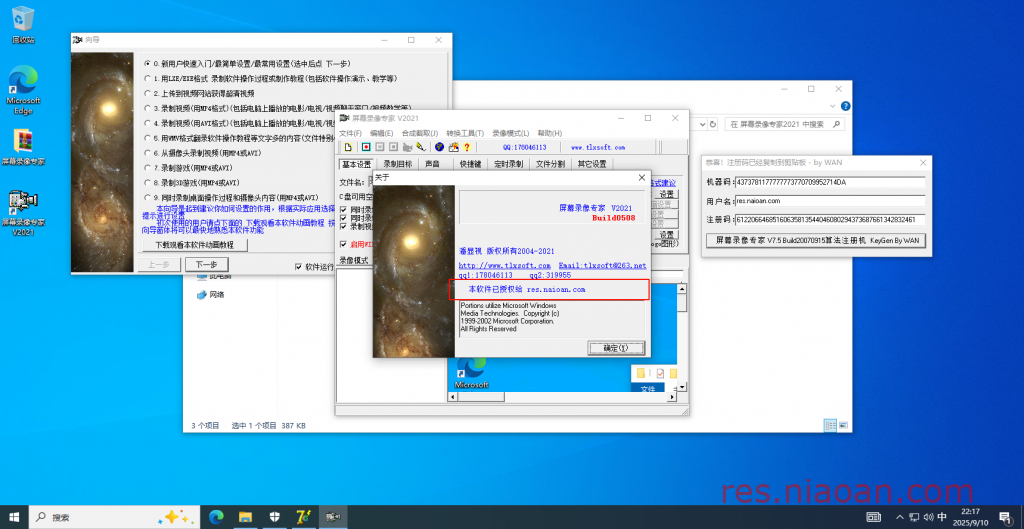Click the volume tray icon

[x=928, y=517]
